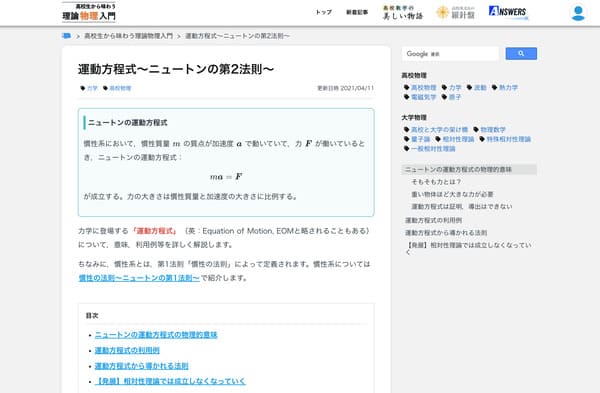Click the box heading ニュートンの運動方程式
The image size is (600, 393).
(x=127, y=123)
